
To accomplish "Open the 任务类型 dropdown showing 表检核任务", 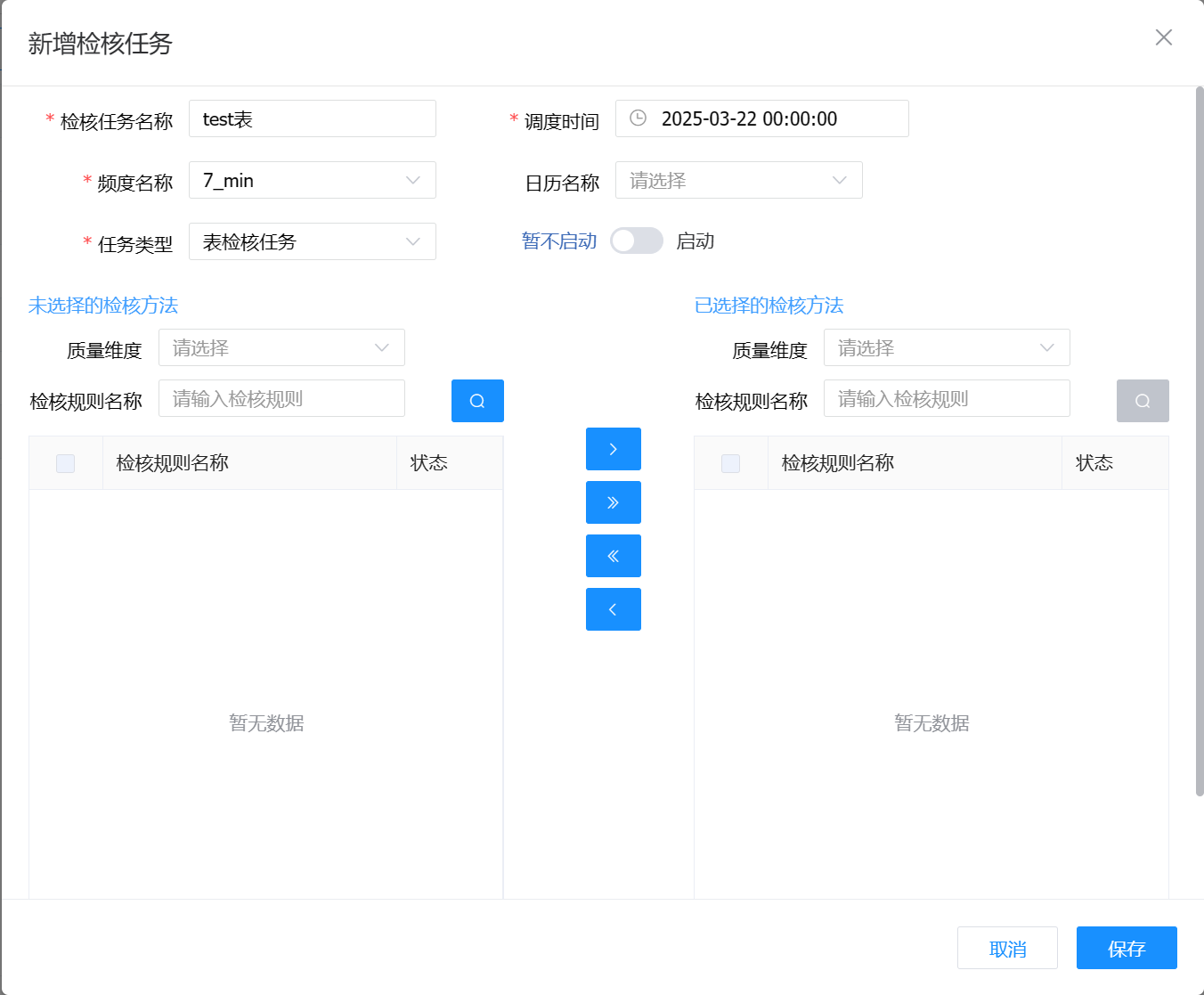I will click(312, 241).
